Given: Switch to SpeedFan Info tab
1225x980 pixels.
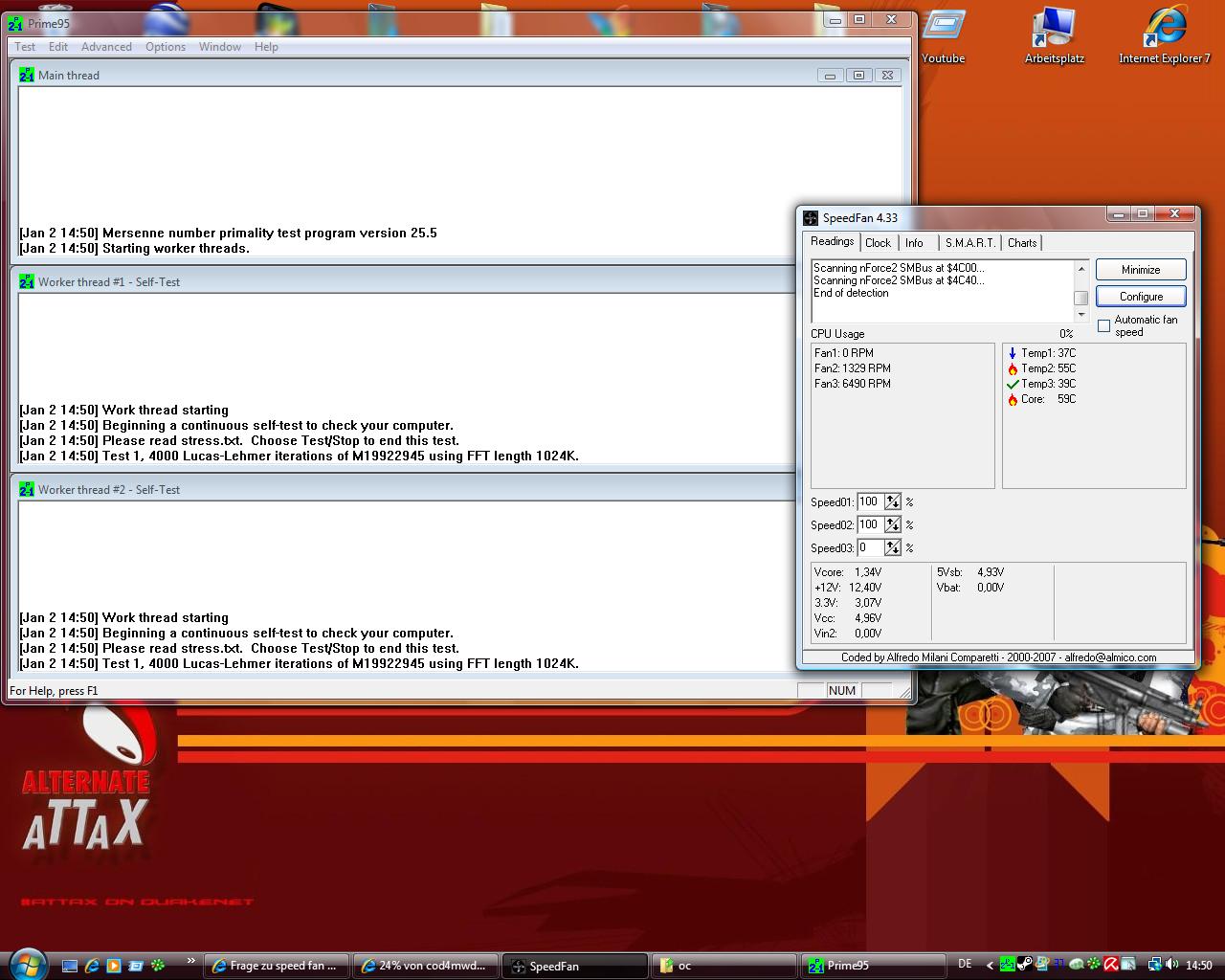Looking at the screenshot, I should pyautogui.click(x=914, y=243).
